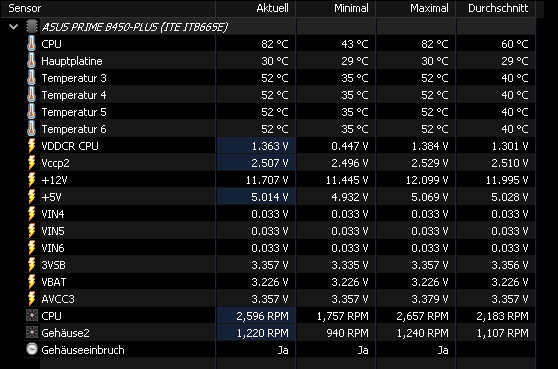Select the Gehäuseeinbruch label
558x369 pixels.
(83, 350)
